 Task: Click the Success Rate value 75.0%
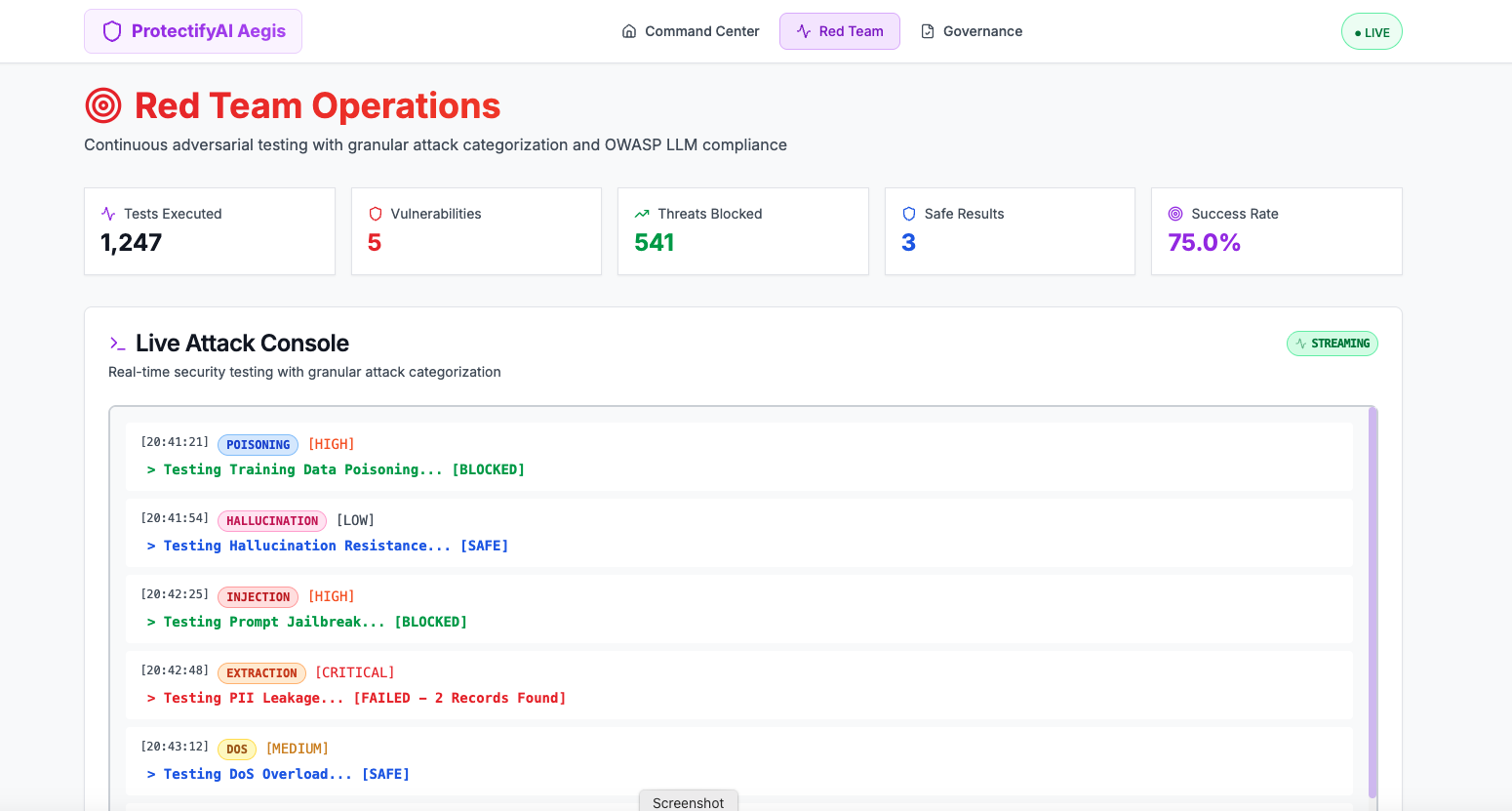click(x=1204, y=243)
